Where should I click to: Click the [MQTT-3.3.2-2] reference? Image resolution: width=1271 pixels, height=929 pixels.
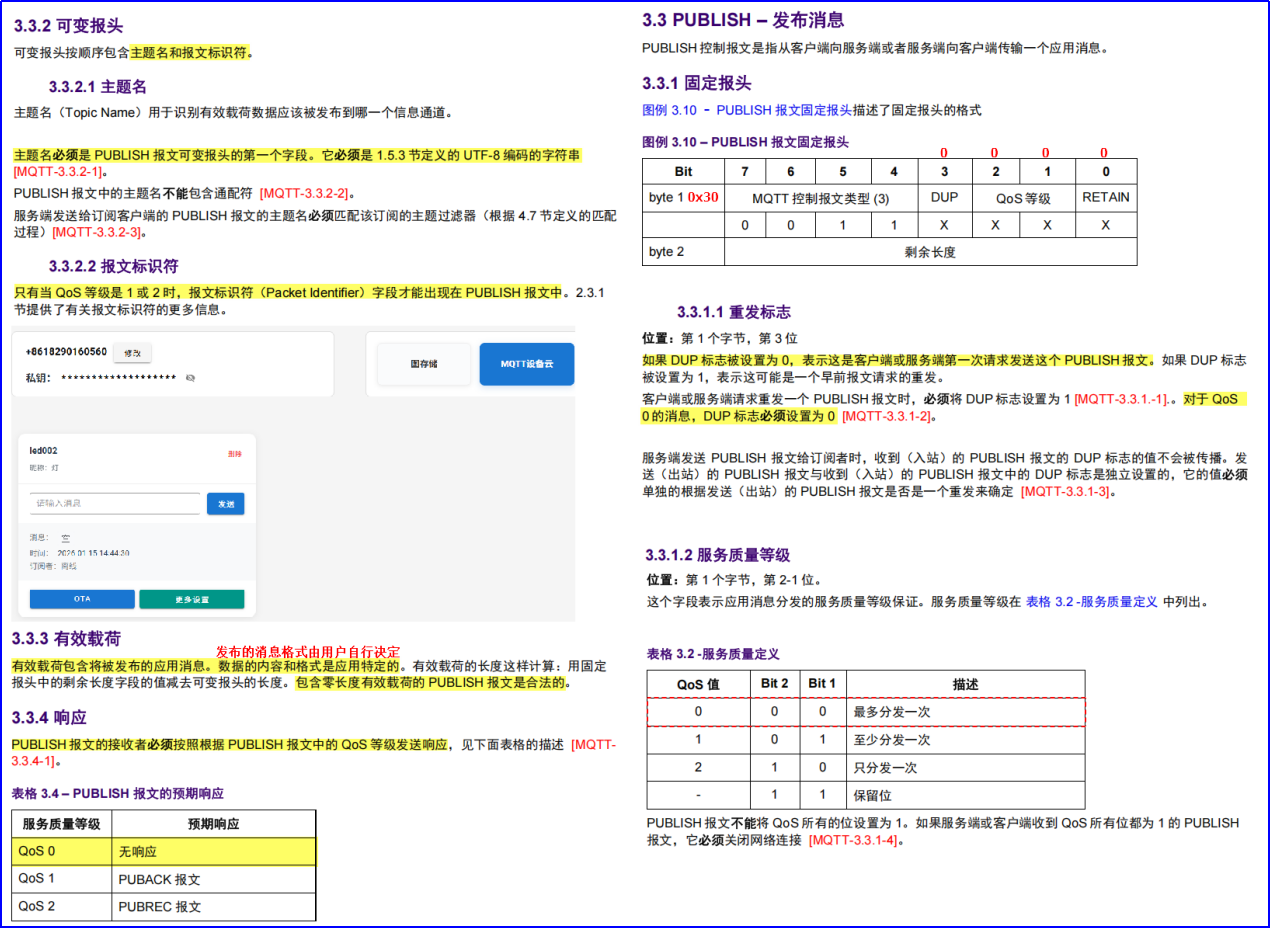pos(304,193)
